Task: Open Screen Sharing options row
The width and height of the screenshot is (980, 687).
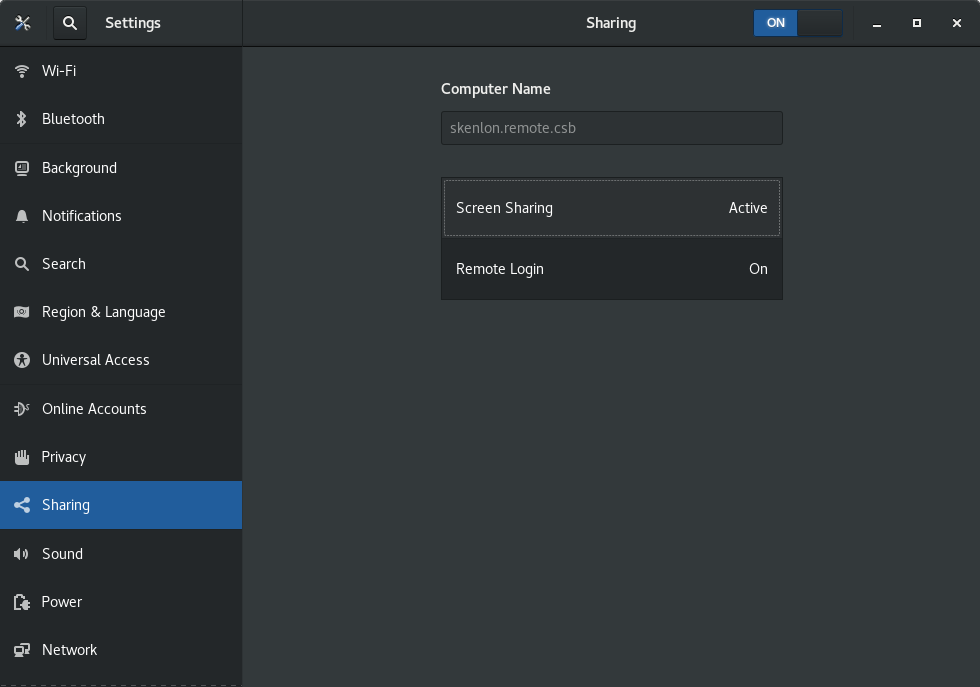Action: click(611, 208)
